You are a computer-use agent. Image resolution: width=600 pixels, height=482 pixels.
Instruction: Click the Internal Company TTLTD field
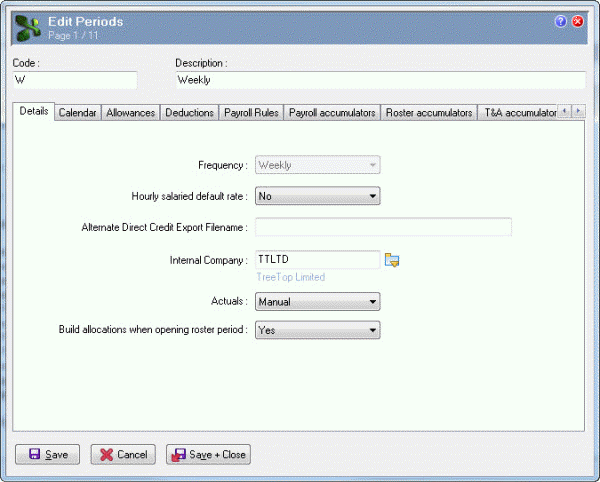[318, 260]
